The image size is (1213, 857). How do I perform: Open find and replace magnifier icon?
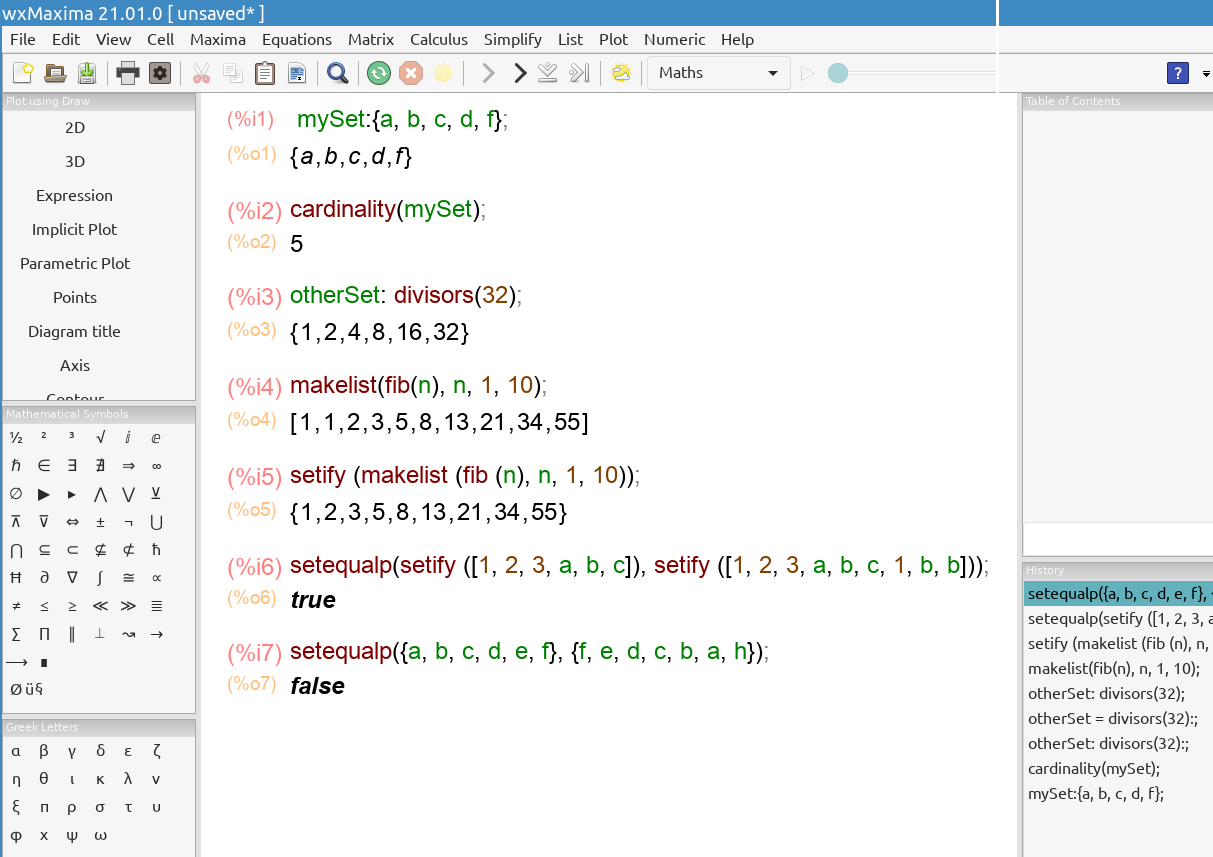[x=337, y=73]
